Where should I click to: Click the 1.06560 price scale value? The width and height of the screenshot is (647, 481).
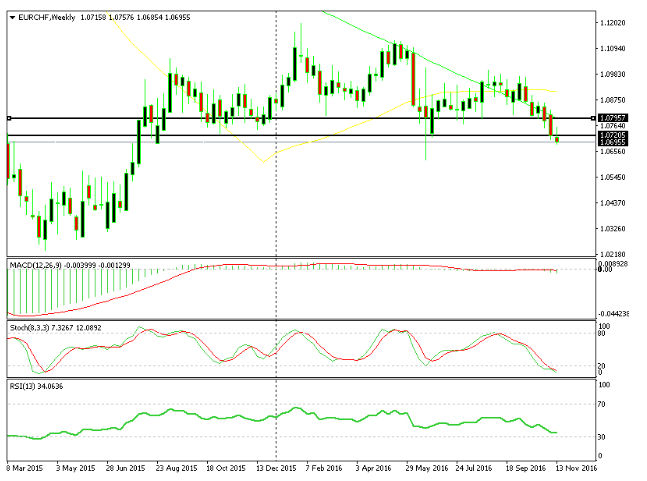pyautogui.click(x=612, y=151)
